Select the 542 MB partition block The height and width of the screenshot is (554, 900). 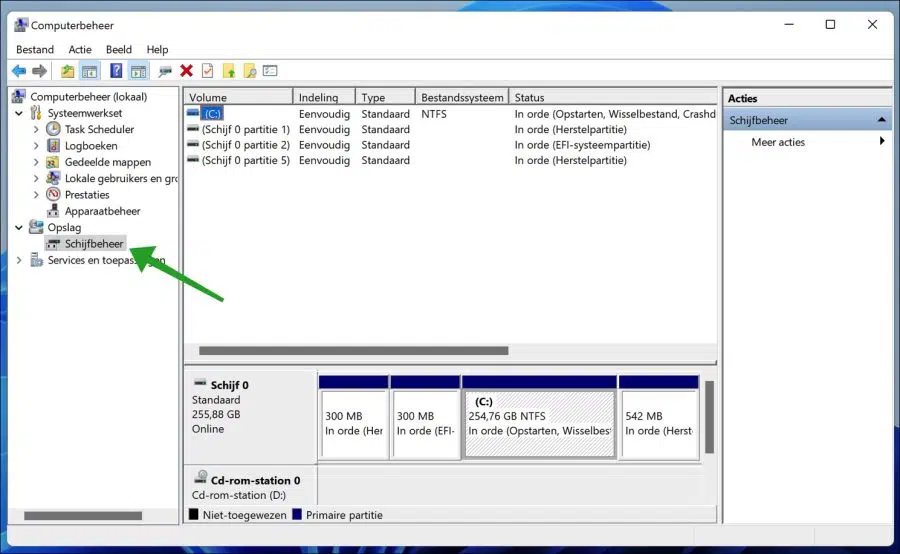(x=659, y=418)
